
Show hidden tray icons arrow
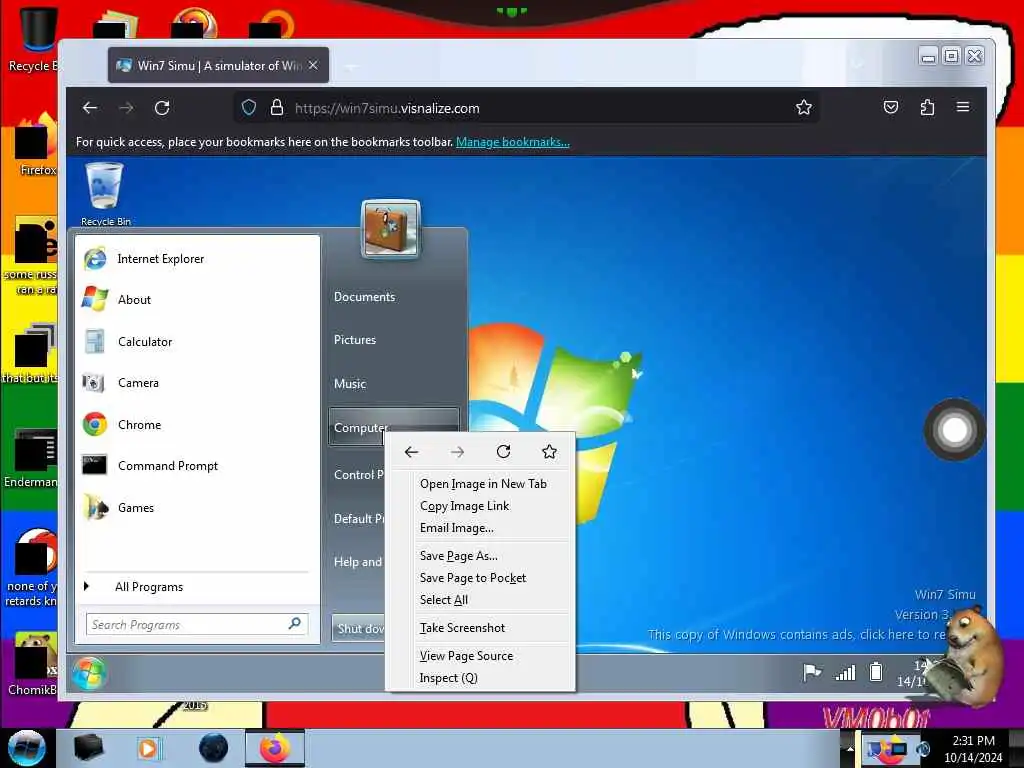coord(850,748)
